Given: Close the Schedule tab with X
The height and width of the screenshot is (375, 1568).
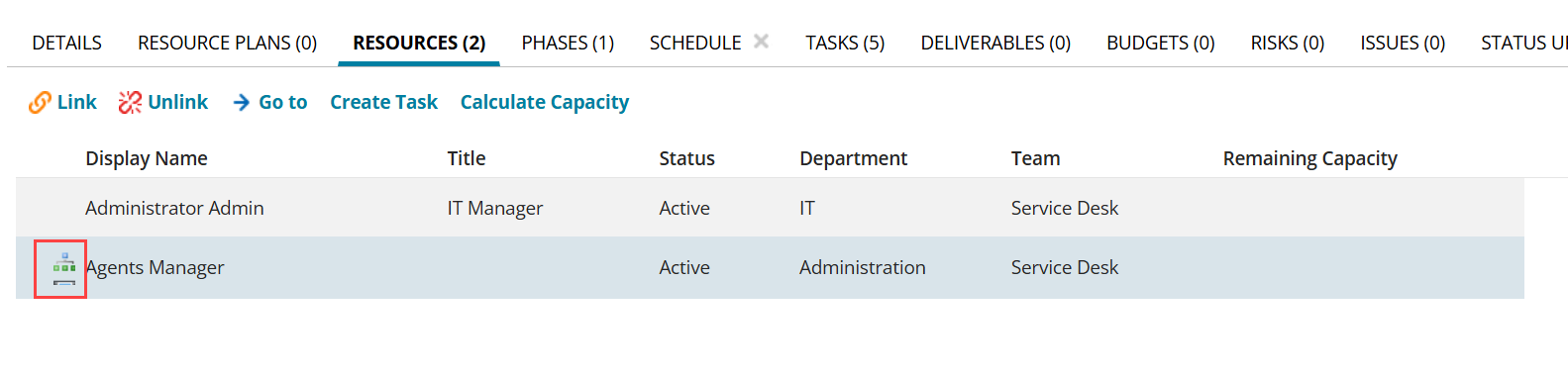Looking at the screenshot, I should click(761, 42).
